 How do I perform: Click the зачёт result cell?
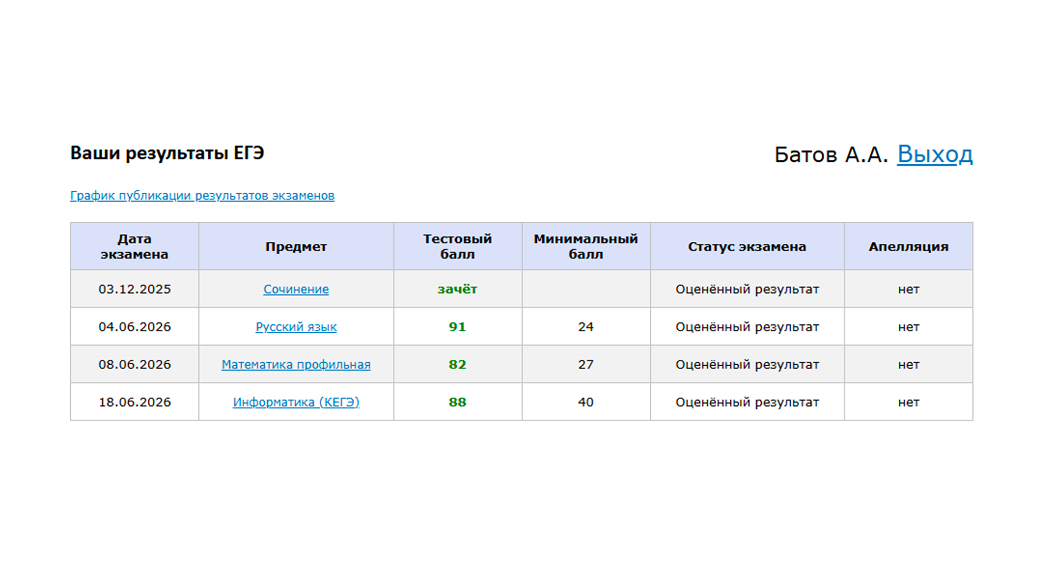[458, 289]
